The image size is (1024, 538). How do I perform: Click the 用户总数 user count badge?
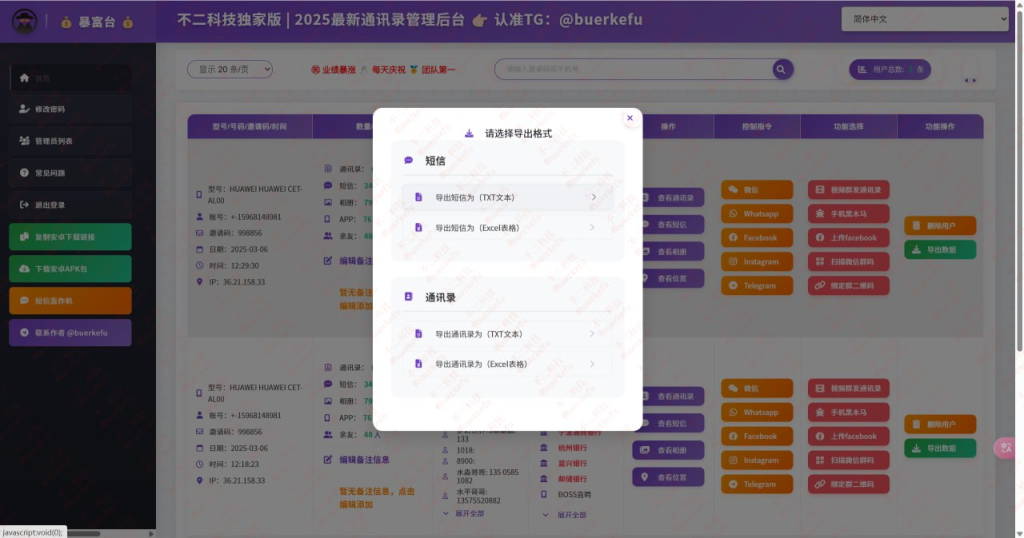coord(890,69)
